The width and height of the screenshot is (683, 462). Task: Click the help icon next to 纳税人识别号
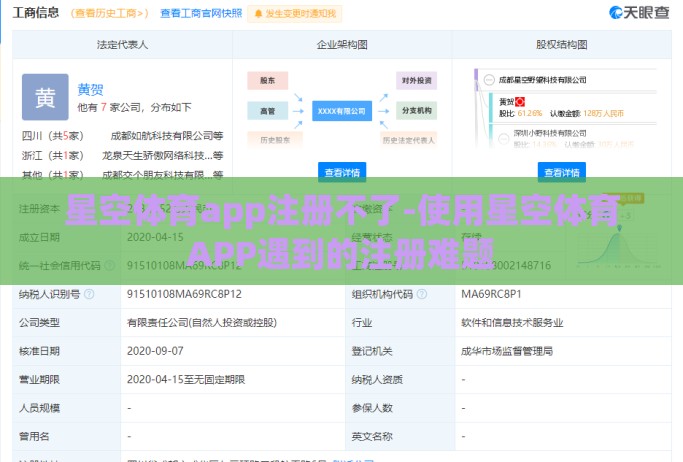(x=89, y=294)
